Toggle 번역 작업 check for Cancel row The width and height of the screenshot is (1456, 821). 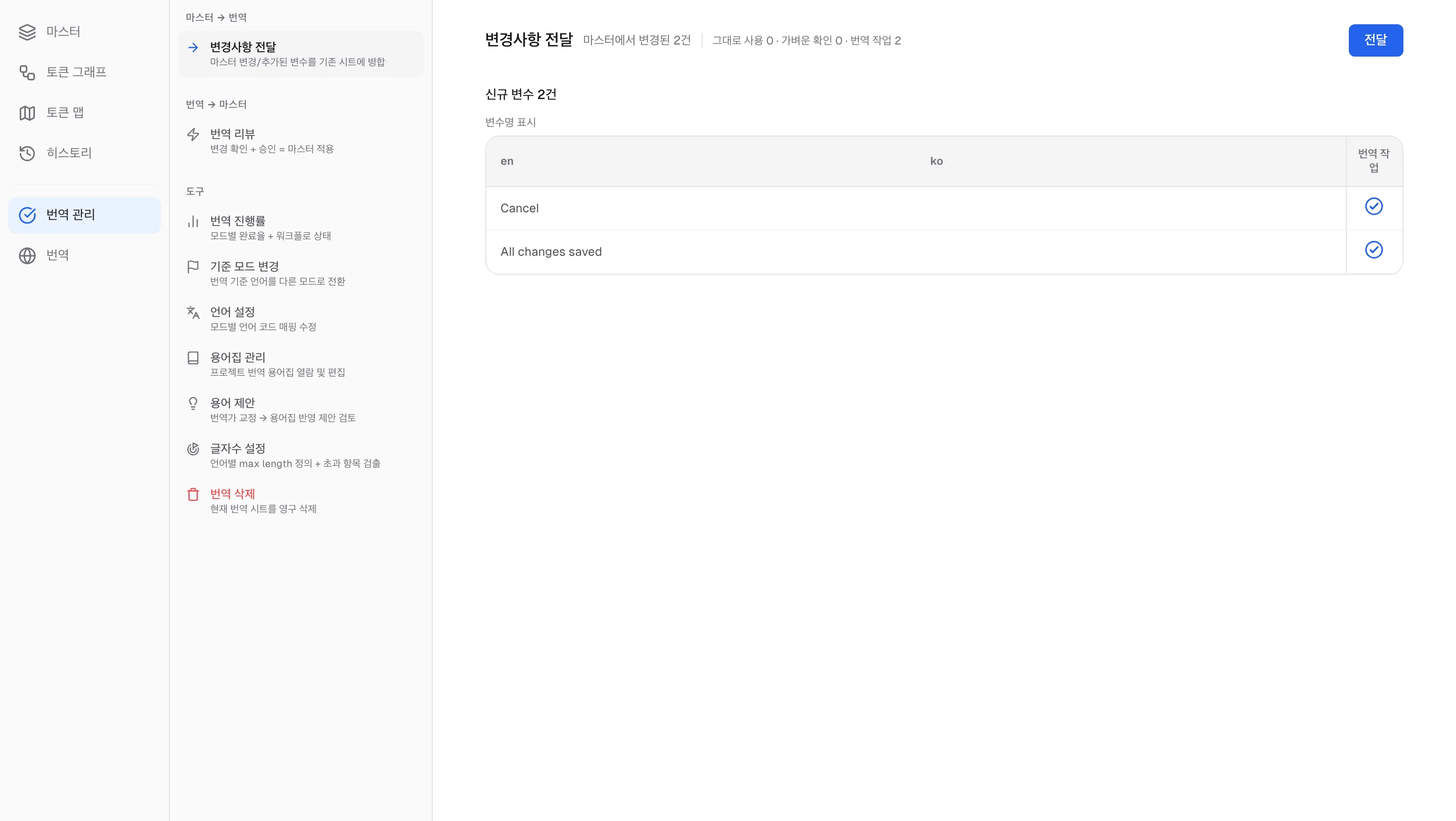1374,206
